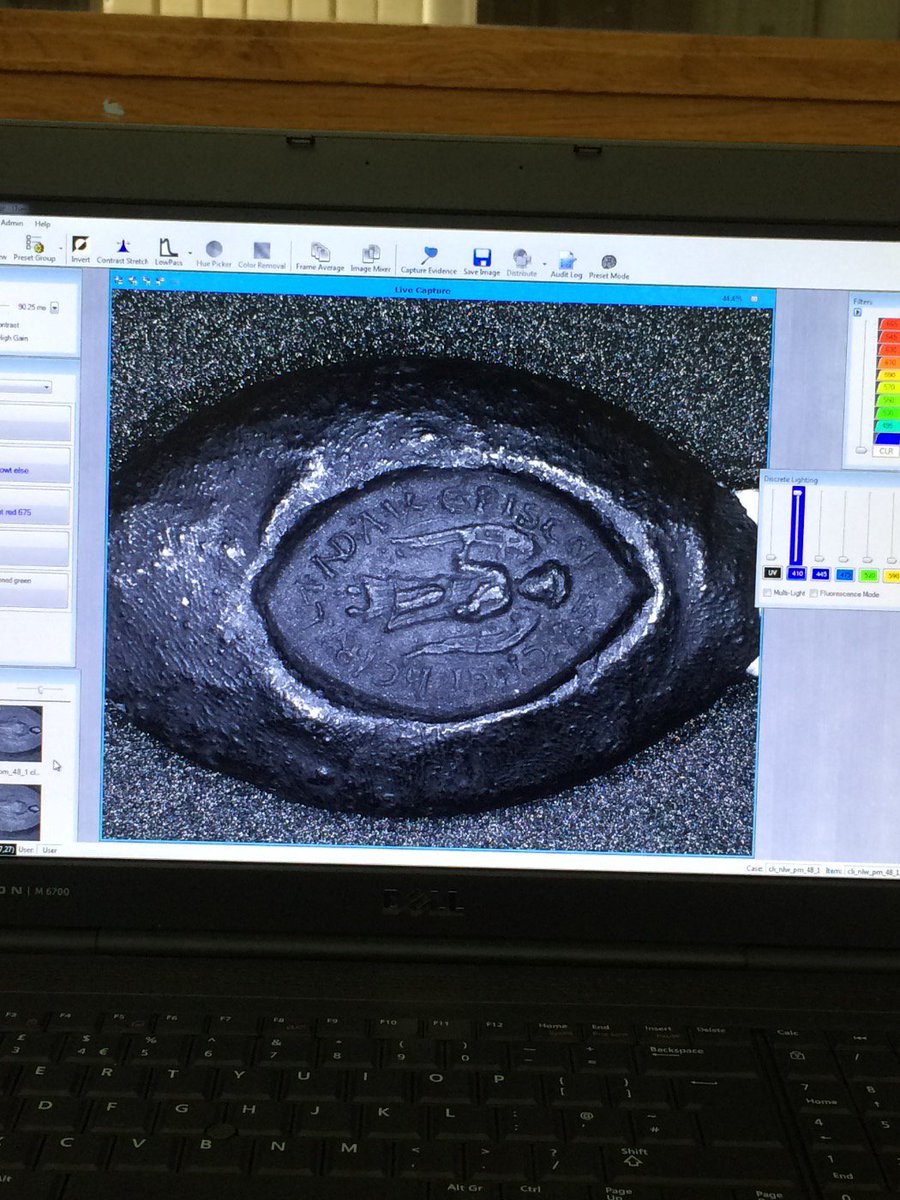
Task: Click the User status bar field
Action: pyautogui.click(x=49, y=850)
